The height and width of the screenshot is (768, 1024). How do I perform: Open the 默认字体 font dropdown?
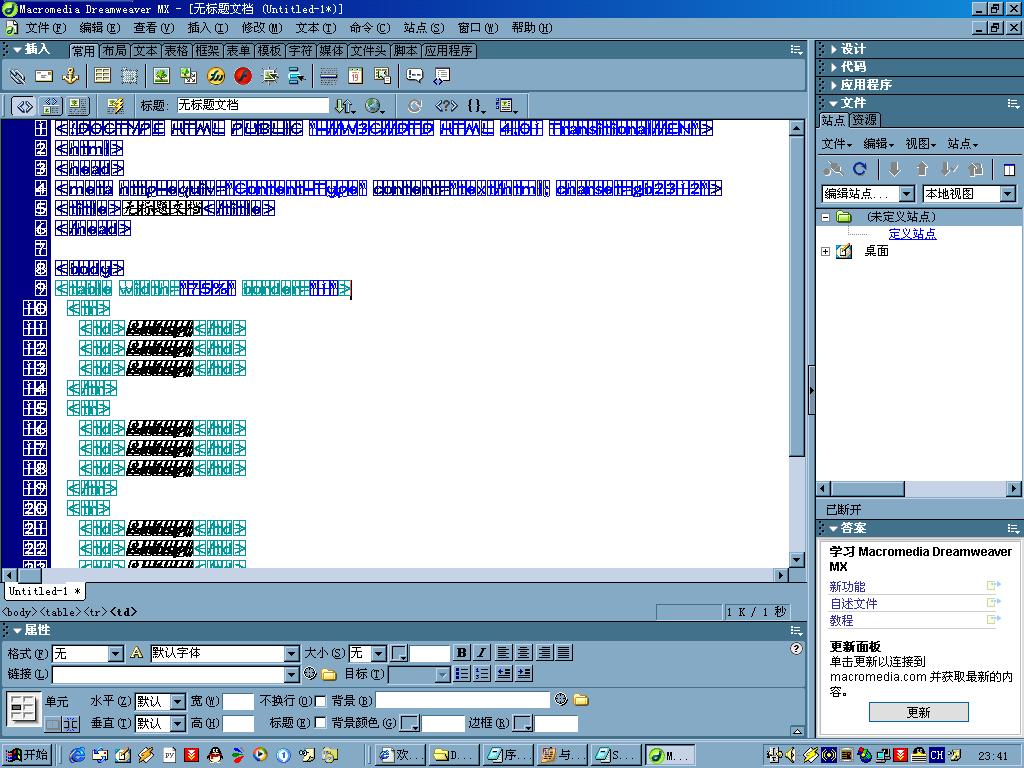(x=291, y=654)
